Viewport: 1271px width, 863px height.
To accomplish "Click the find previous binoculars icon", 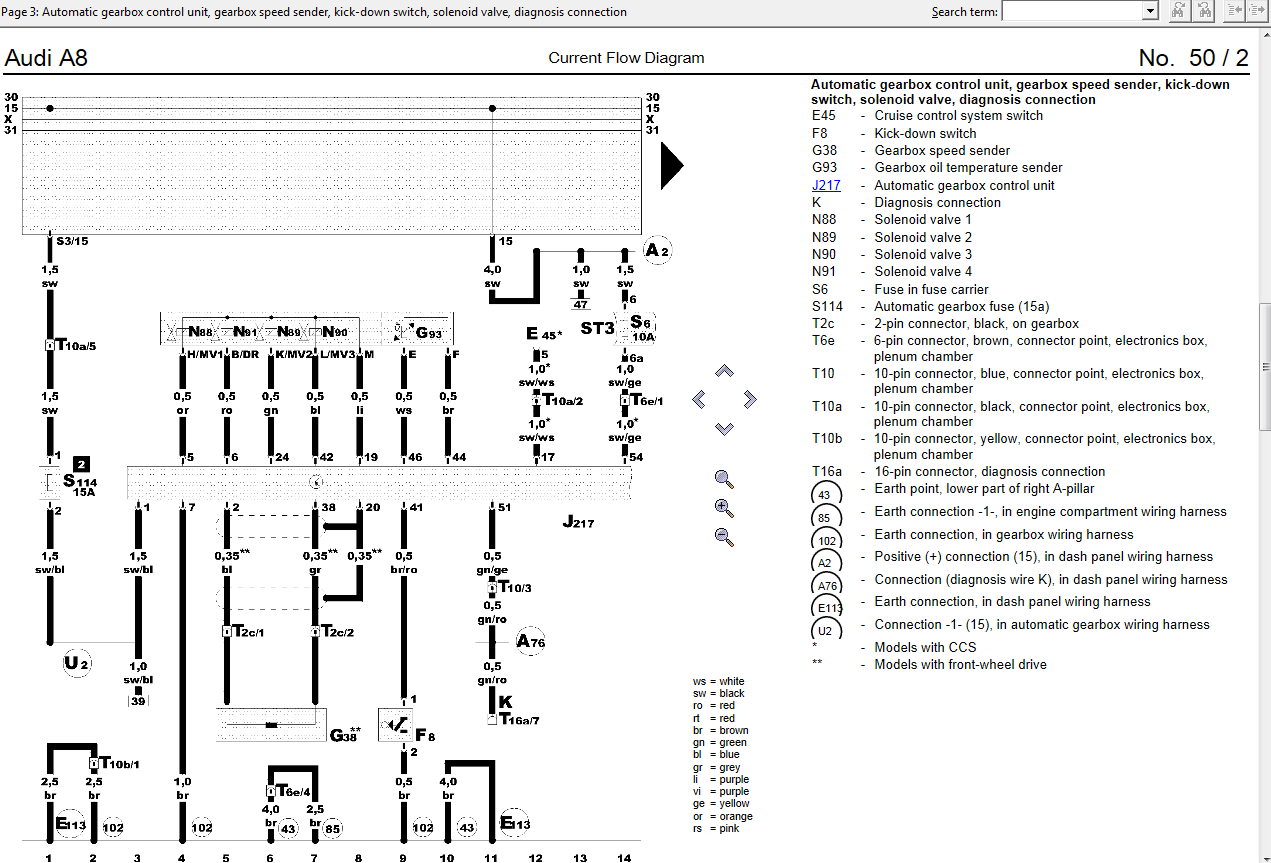I will tap(1205, 11).
